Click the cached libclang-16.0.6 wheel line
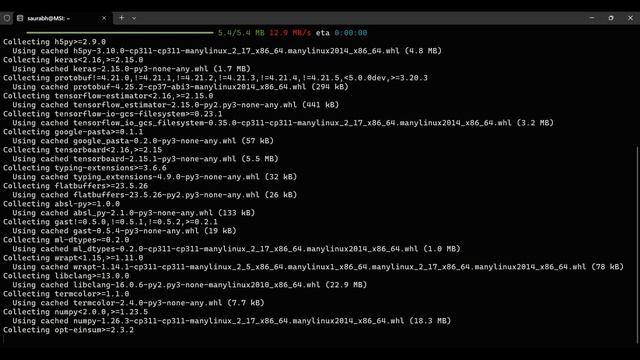This screenshot has width=640, height=360. pyautogui.click(x=189, y=284)
